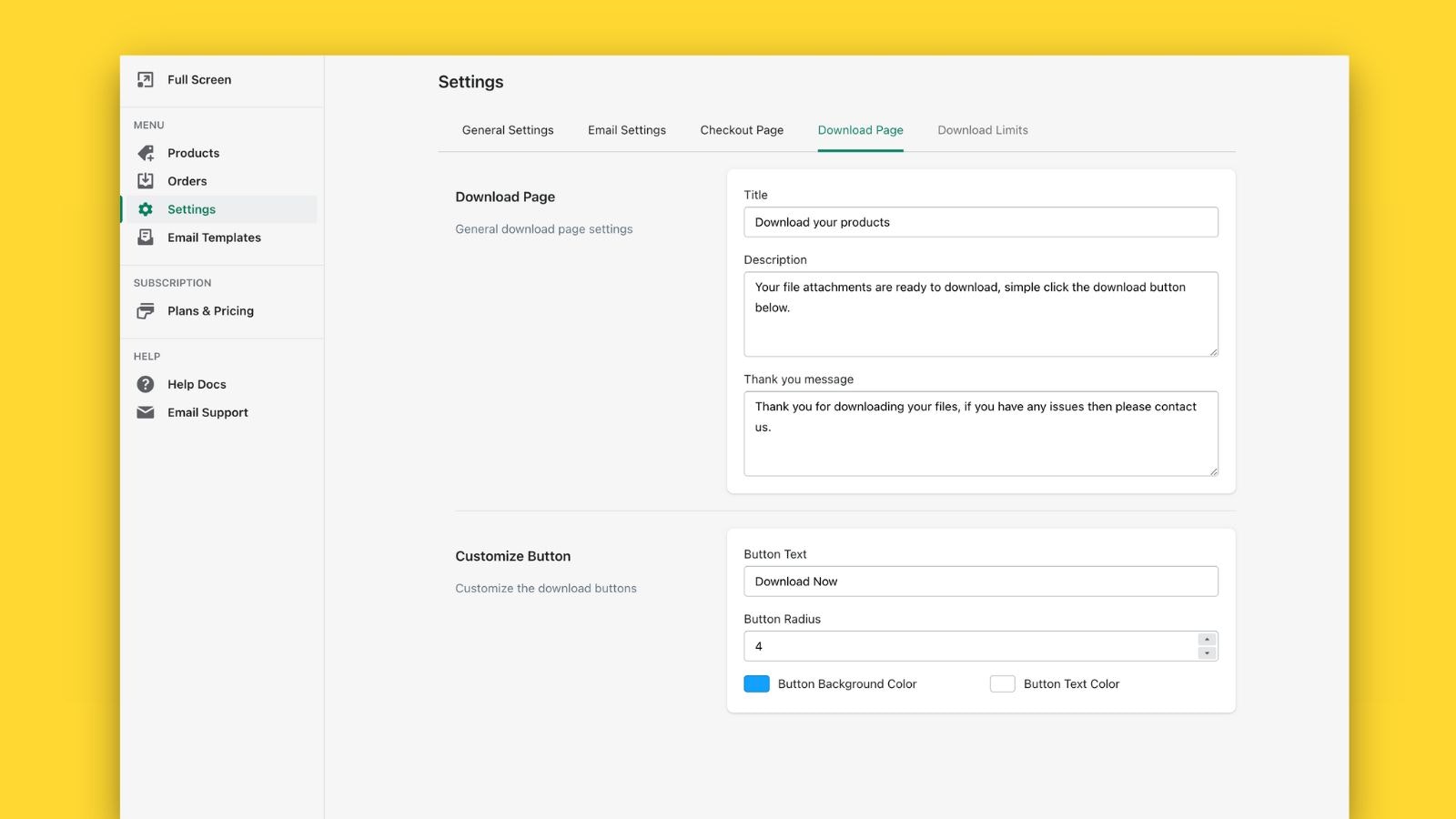Open Orders via its download-box icon
This screenshot has width=1456, height=819.
point(146,181)
